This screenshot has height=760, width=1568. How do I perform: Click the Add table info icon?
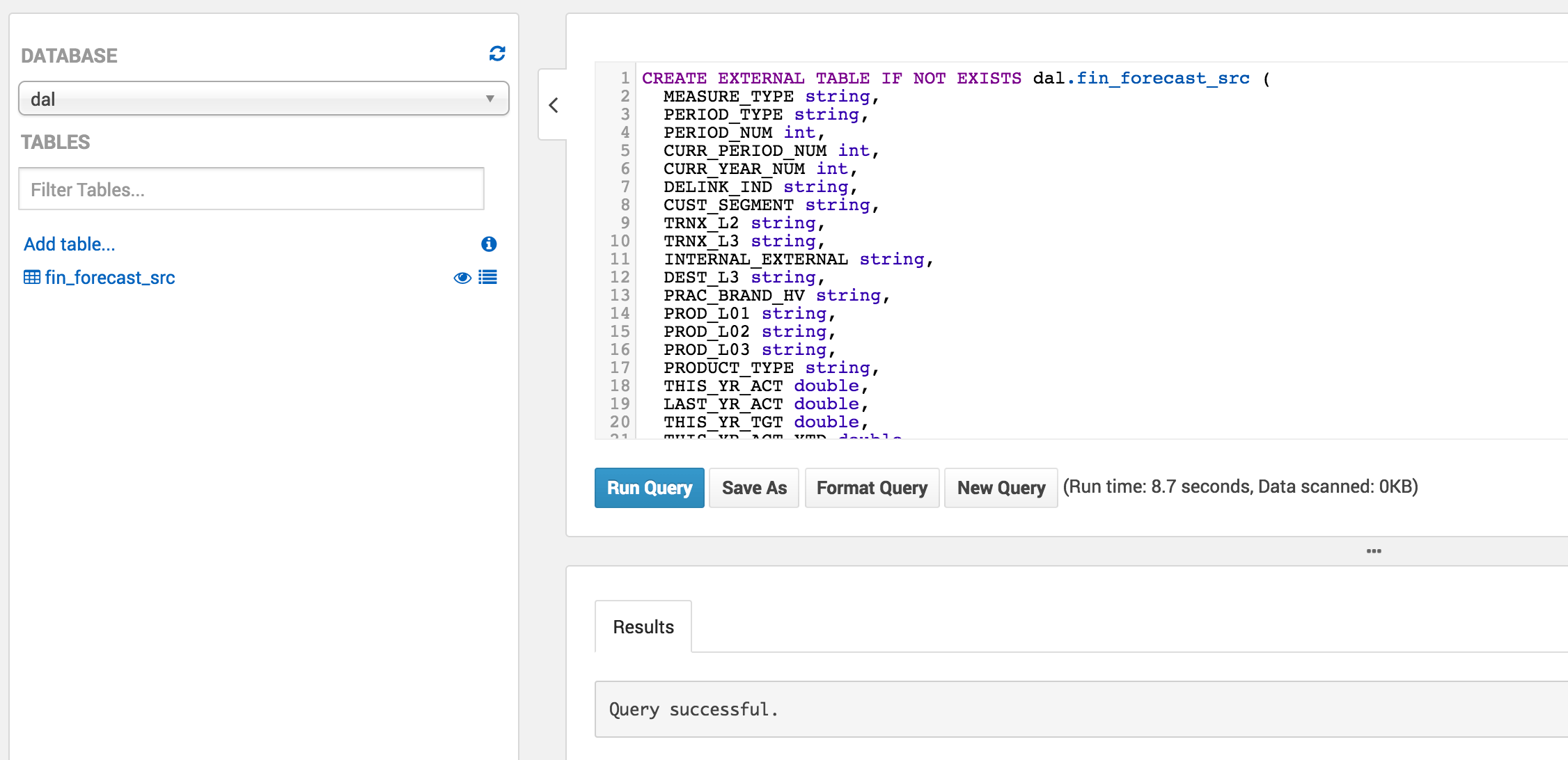[x=489, y=244]
